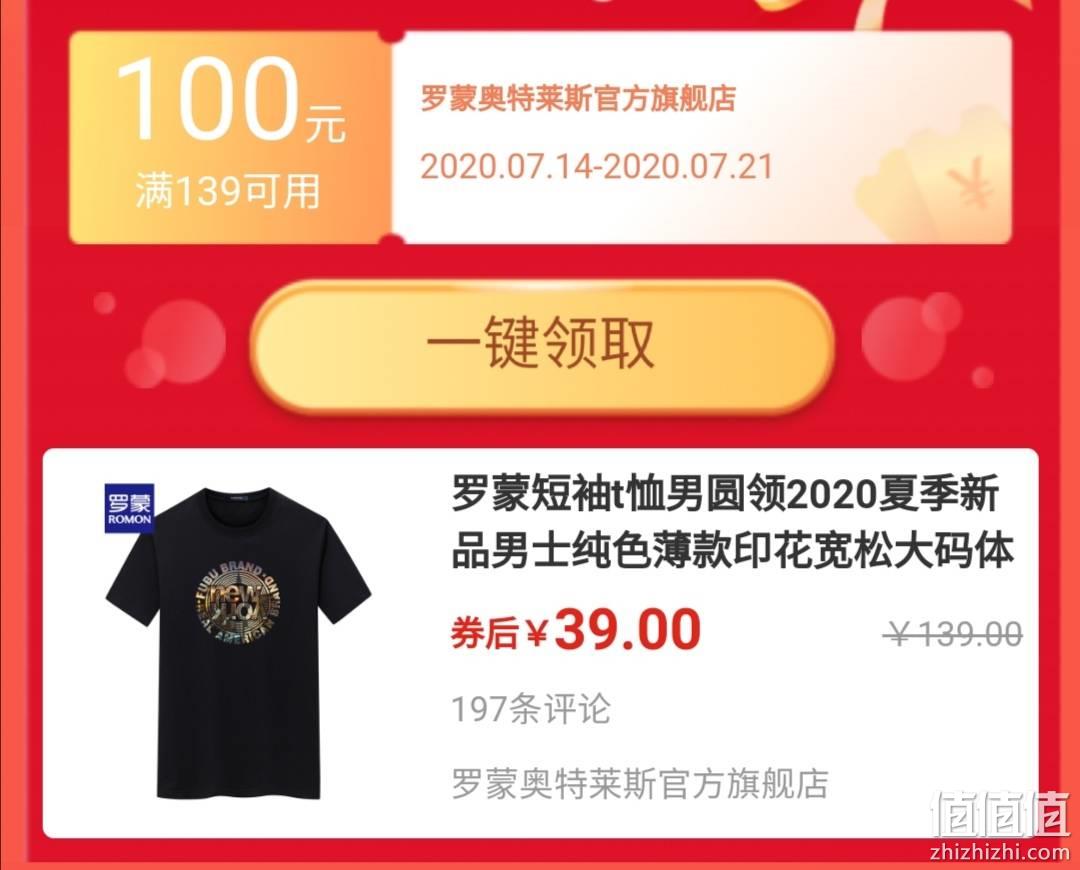1080x870 pixels.
Task: View the 197条评论 reviews
Action: click(530, 708)
